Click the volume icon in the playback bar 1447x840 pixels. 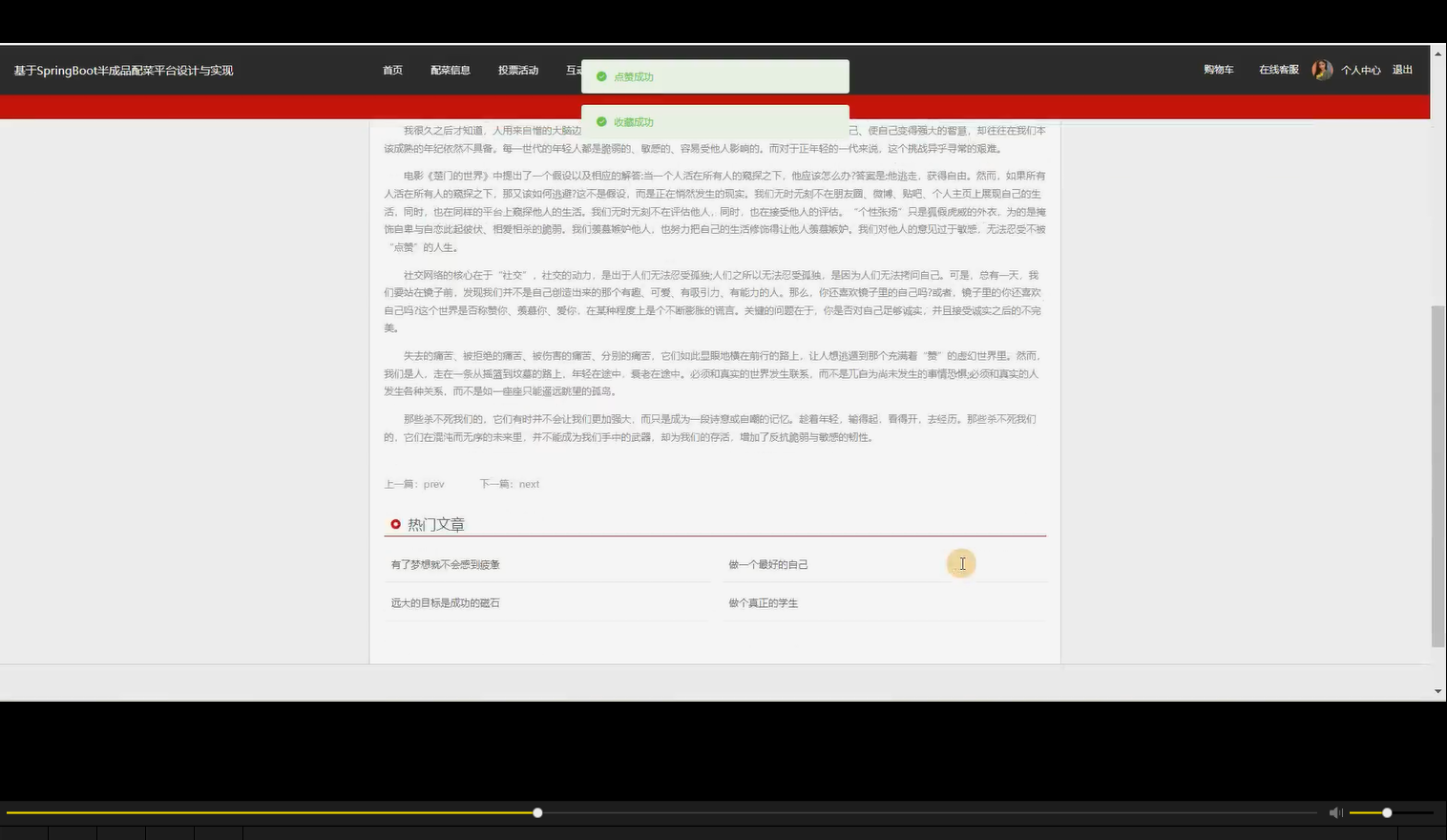click(x=1335, y=811)
